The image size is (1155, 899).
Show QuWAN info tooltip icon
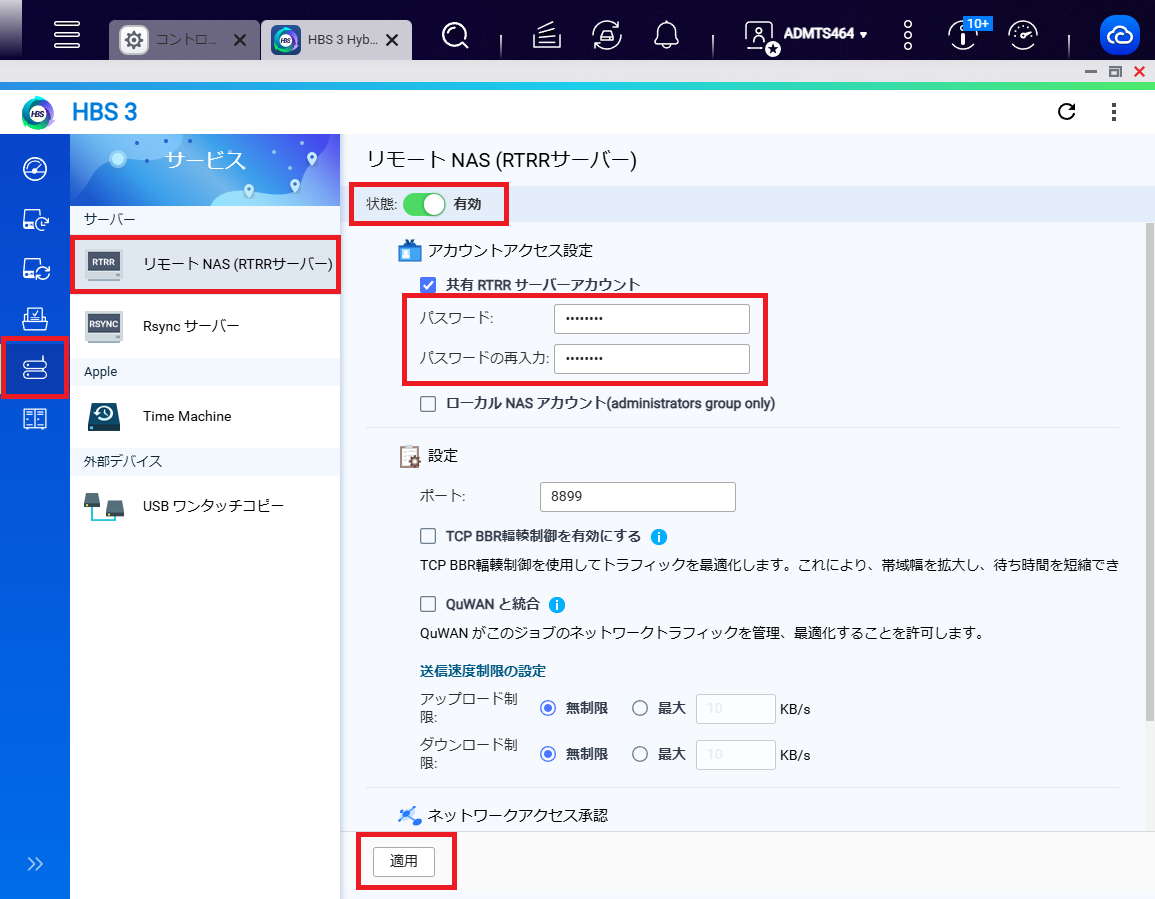point(558,605)
